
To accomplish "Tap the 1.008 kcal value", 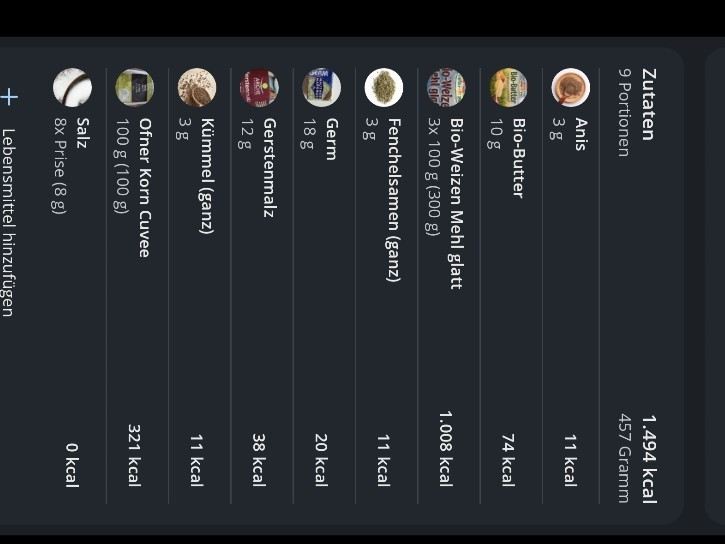I will pyautogui.click(x=446, y=448).
